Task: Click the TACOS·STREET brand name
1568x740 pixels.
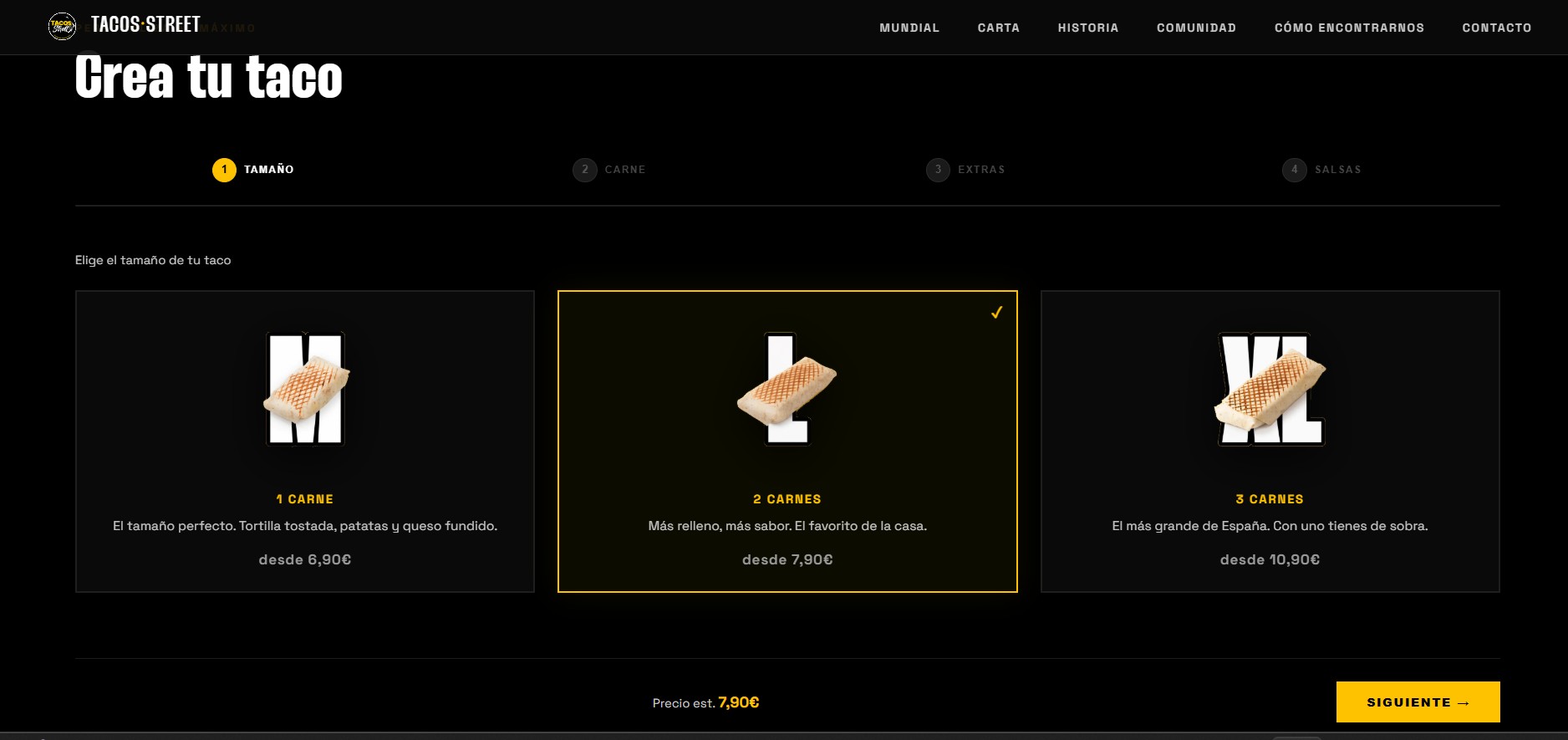Action: pos(145,24)
